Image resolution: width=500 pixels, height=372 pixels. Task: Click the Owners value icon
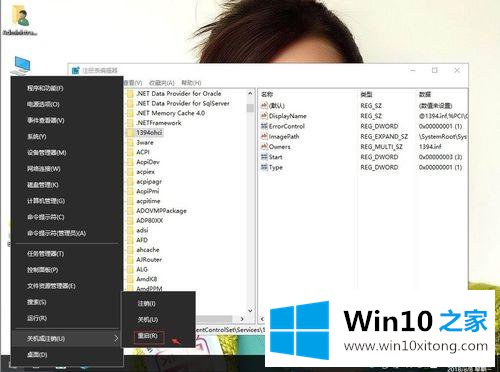click(x=264, y=147)
